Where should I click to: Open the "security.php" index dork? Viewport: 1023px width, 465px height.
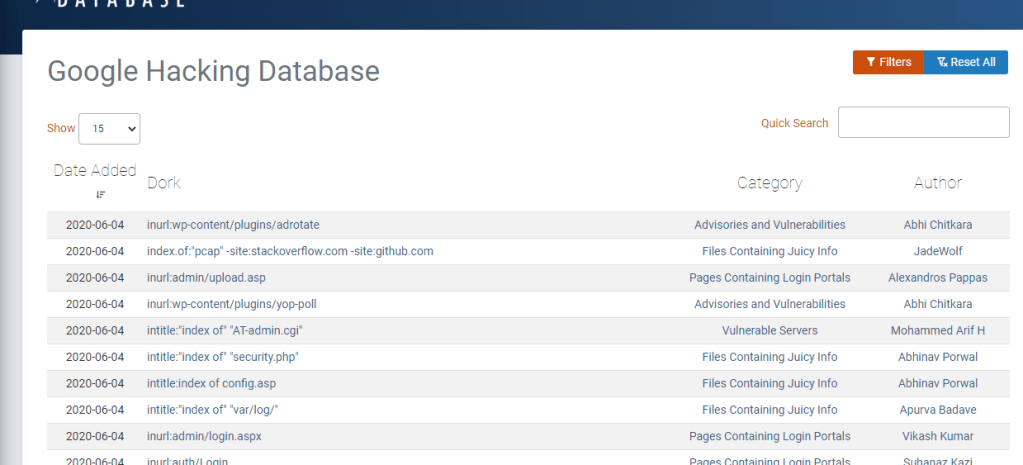pos(222,357)
